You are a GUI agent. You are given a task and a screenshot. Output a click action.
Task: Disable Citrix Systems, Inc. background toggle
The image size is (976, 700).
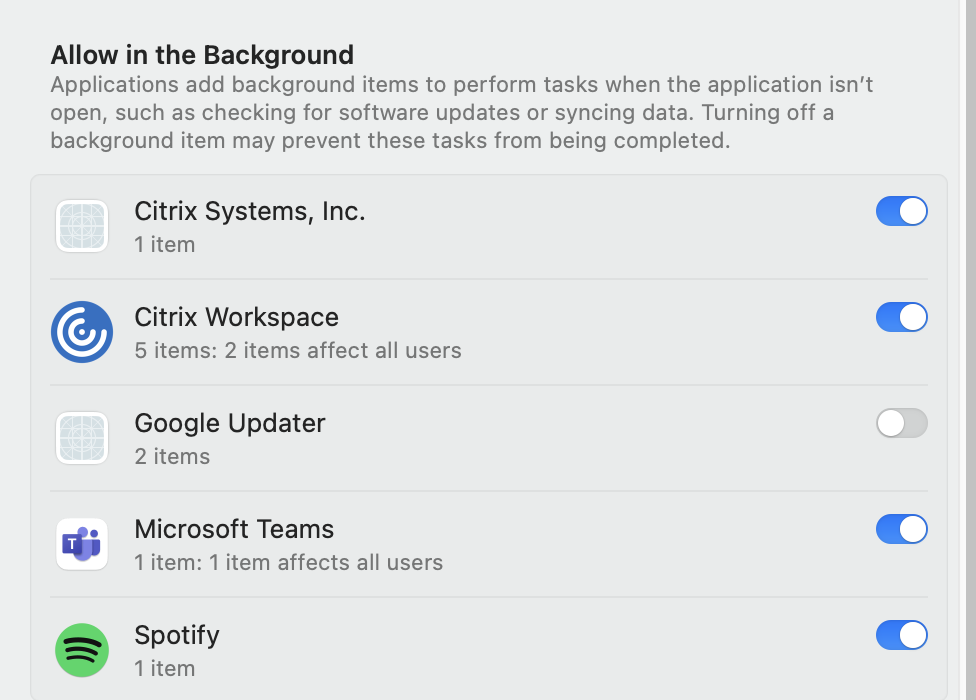(x=901, y=211)
